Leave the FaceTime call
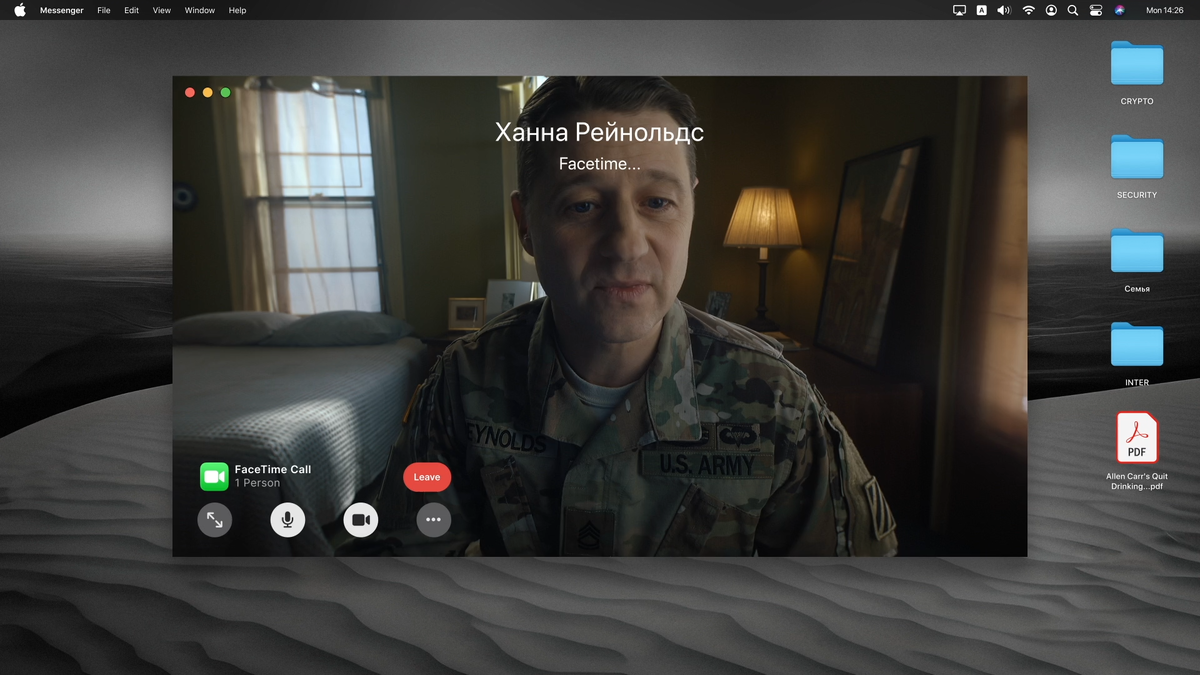 tap(427, 477)
